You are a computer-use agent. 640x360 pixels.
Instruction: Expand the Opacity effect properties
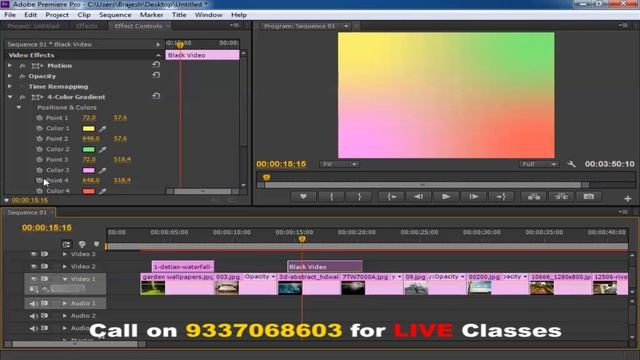tap(10, 76)
